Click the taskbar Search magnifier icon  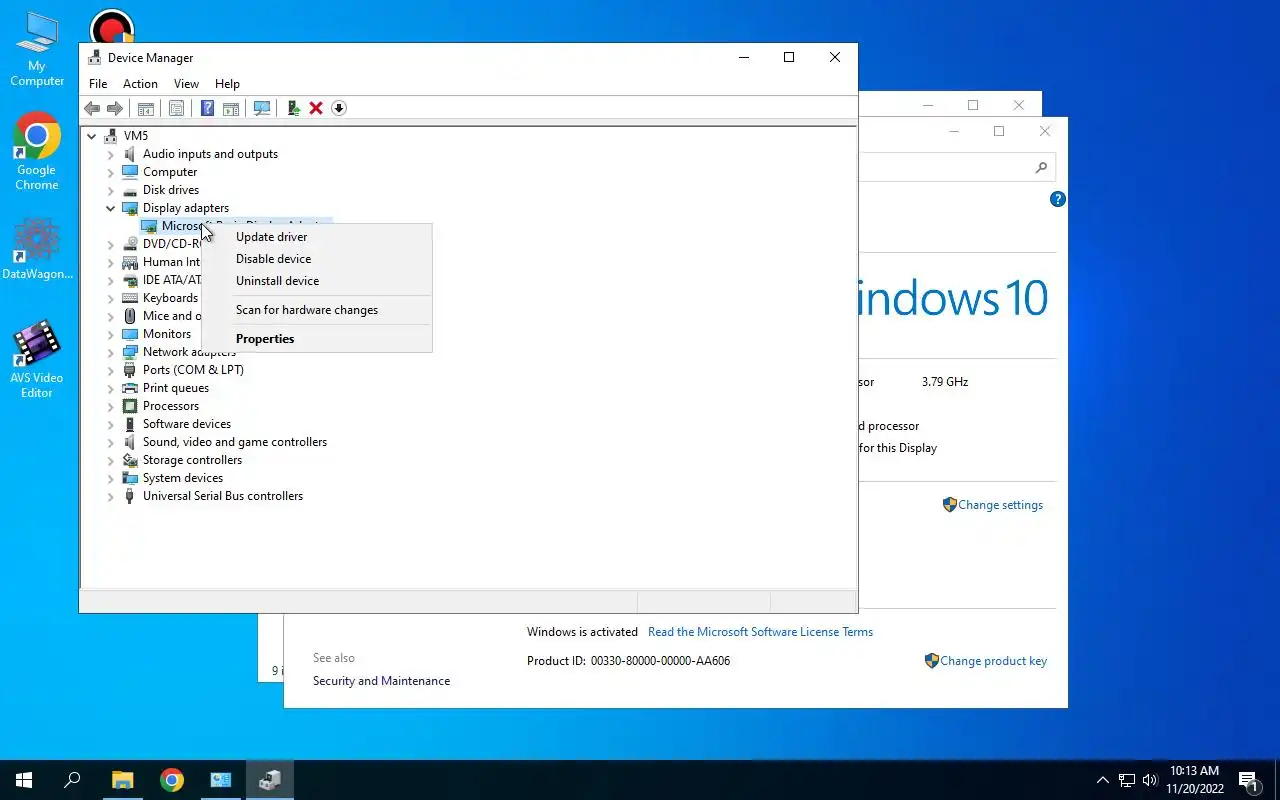[72, 780]
